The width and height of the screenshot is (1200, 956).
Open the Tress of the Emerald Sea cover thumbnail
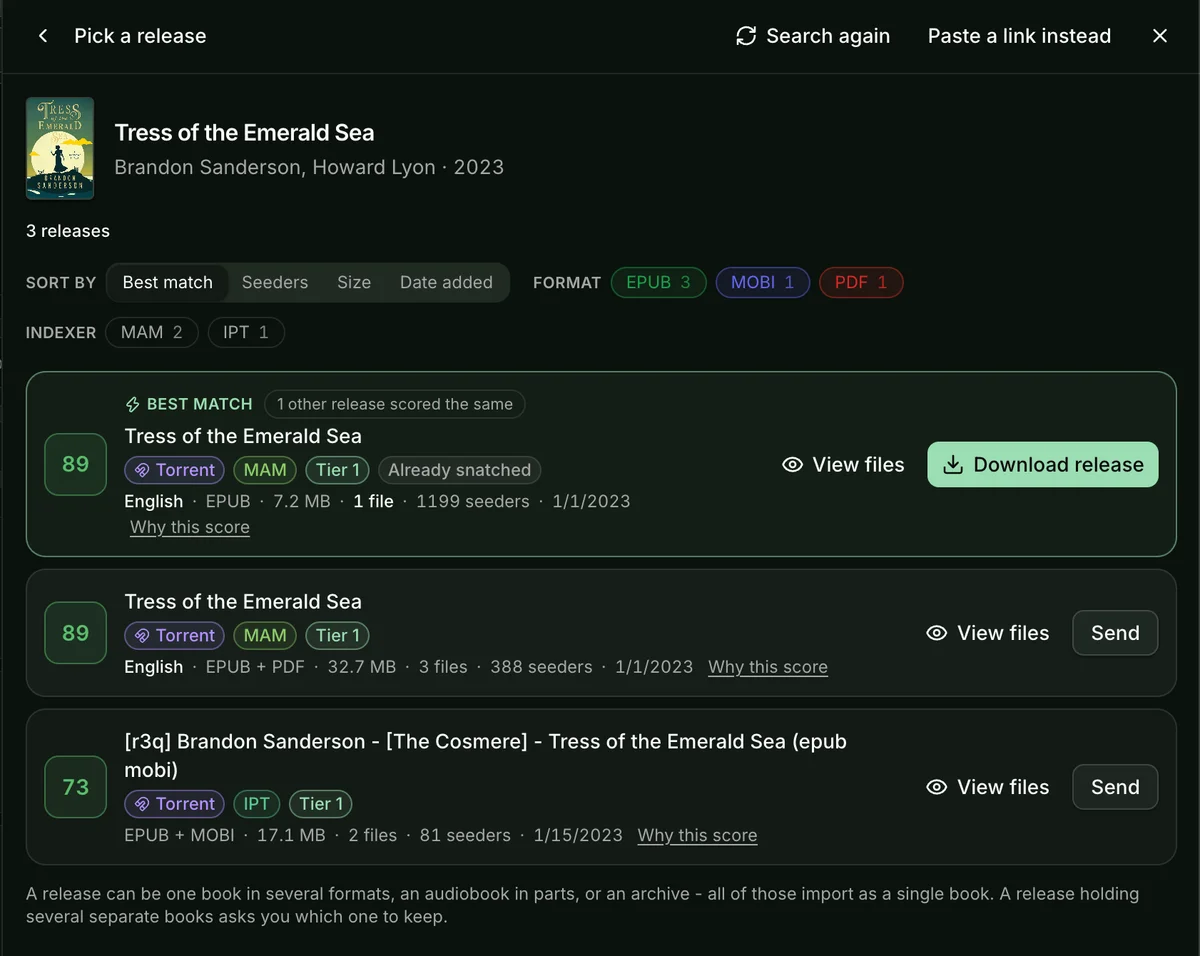60,148
